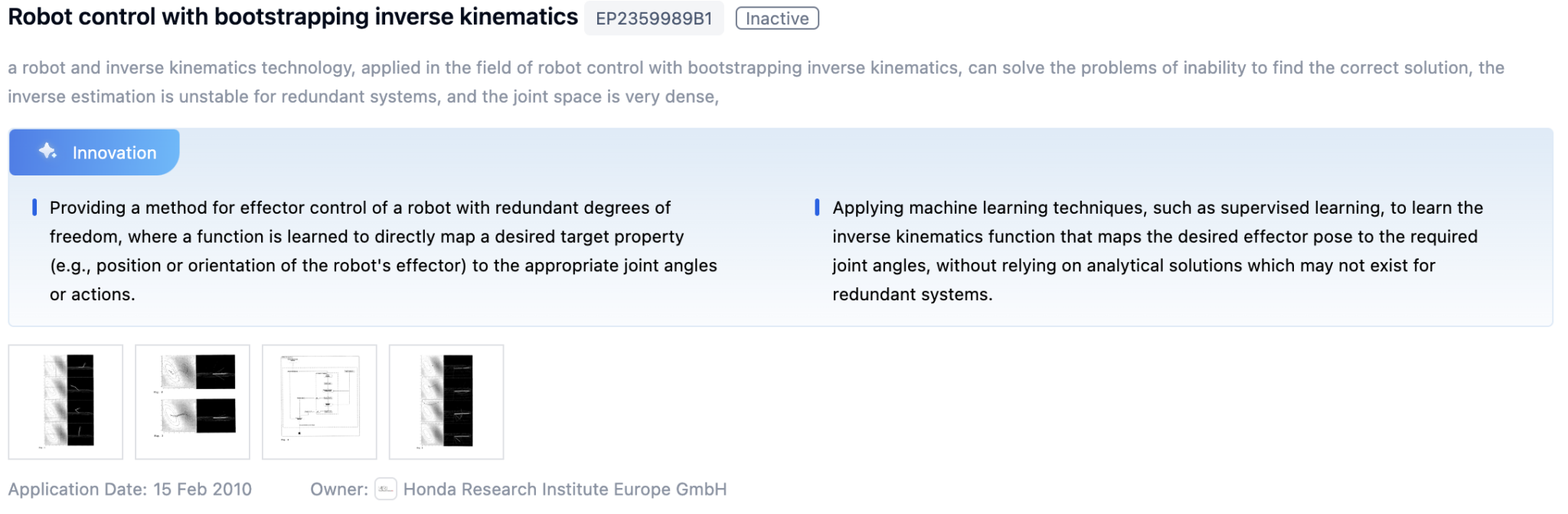This screenshot has width=1568, height=514.
Task: Open the second patent figure thumbnail
Action: [192, 401]
